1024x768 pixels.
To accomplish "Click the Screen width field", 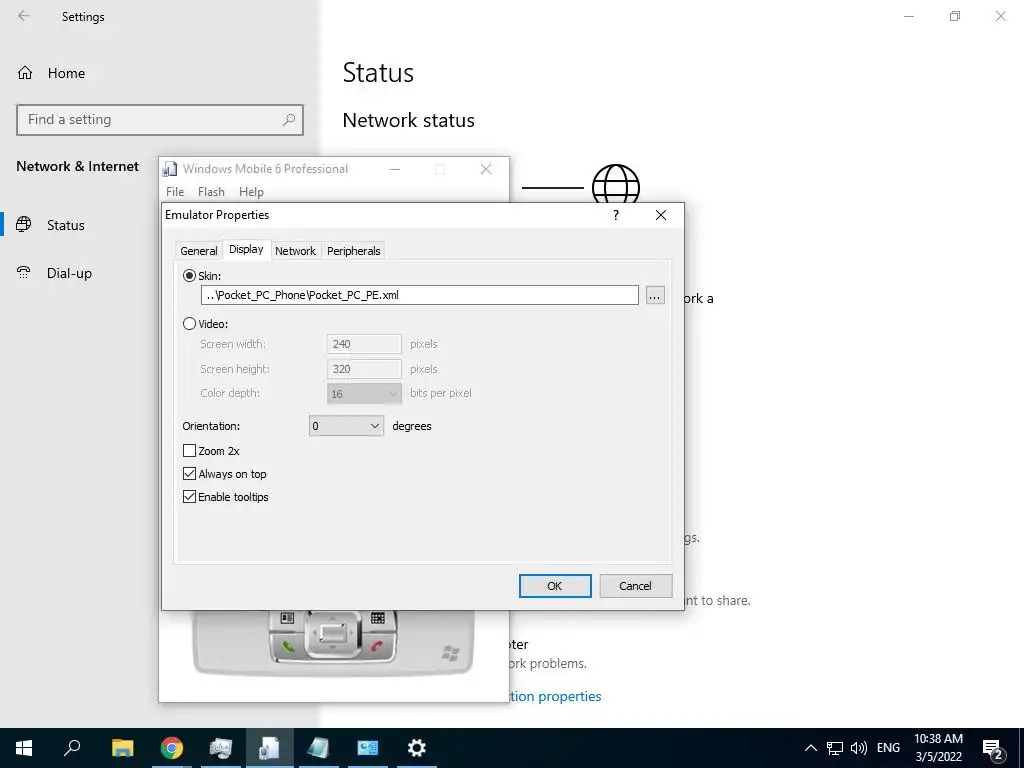I will (364, 344).
